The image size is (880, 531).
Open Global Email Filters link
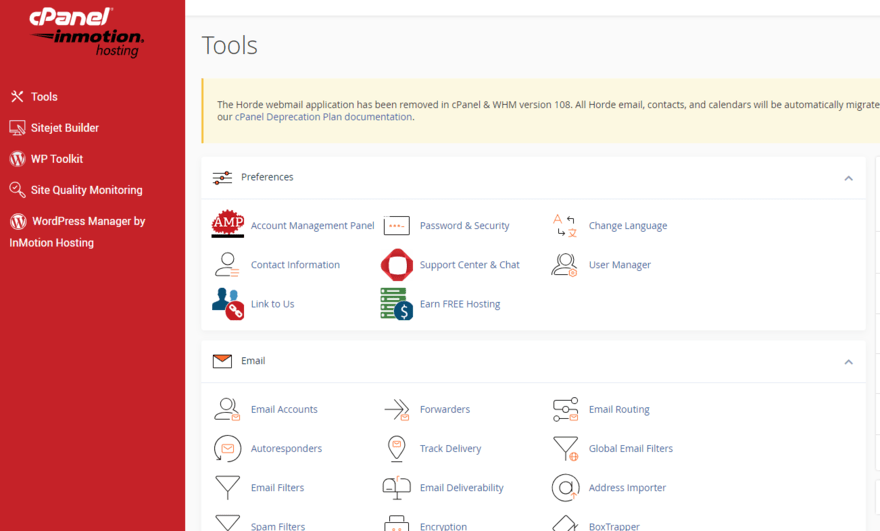[x=631, y=448]
